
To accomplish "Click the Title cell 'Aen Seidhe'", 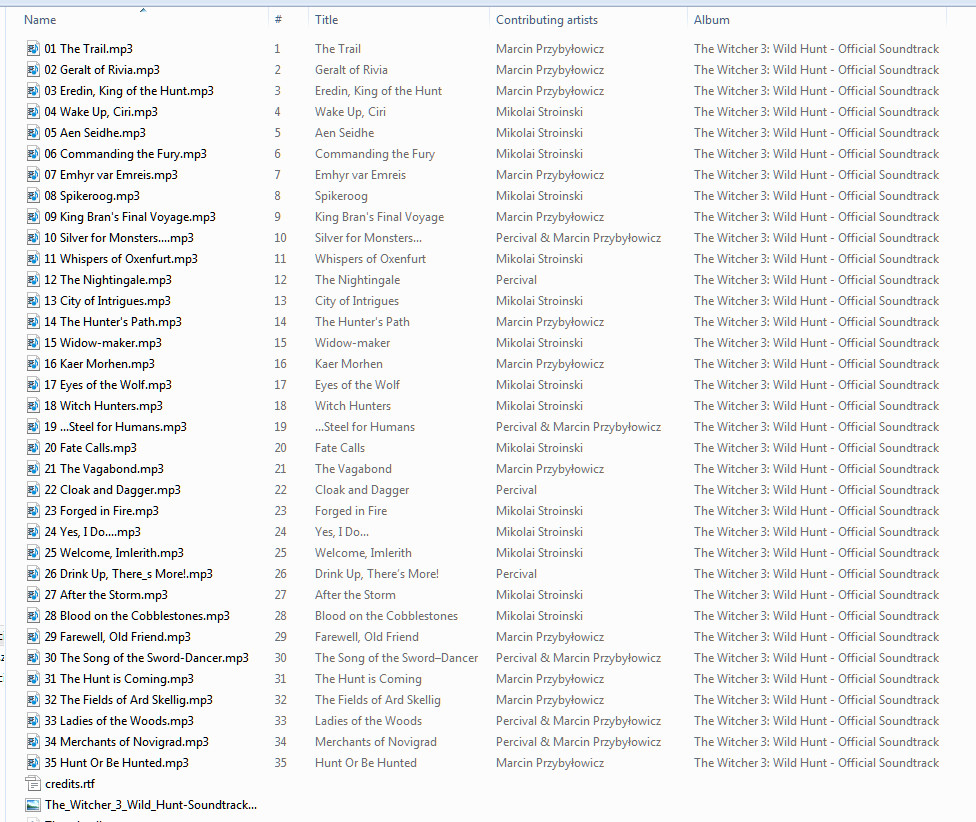I will [x=344, y=133].
